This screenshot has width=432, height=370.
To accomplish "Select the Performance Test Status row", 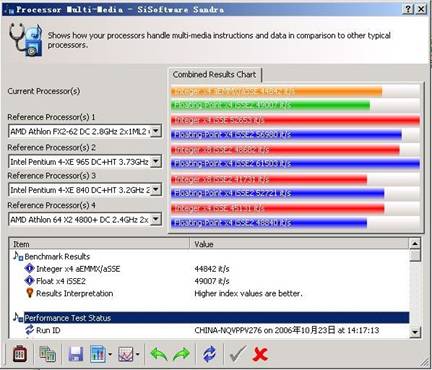I will click(x=216, y=318).
